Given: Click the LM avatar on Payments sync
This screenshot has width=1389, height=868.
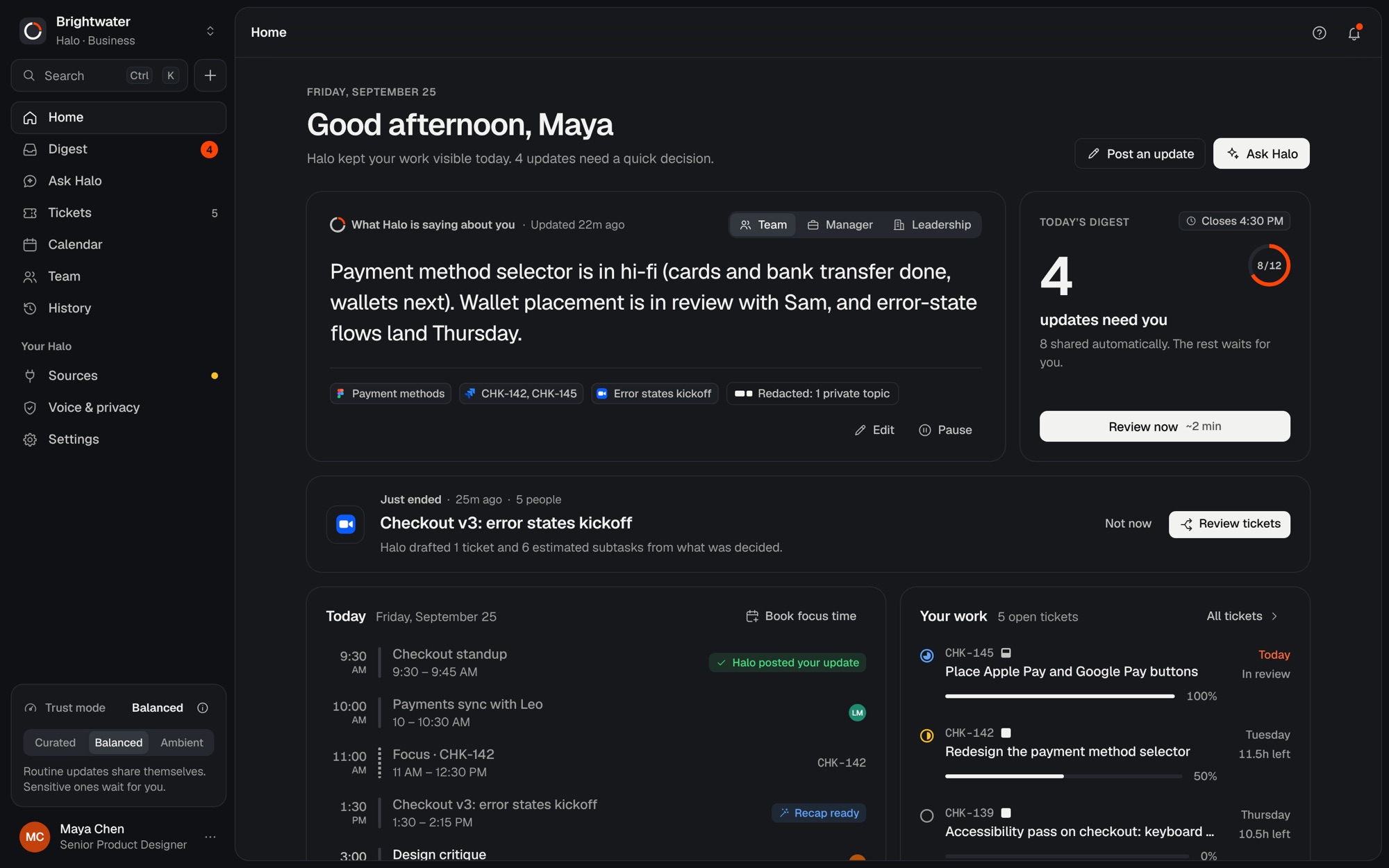Looking at the screenshot, I should click(857, 712).
